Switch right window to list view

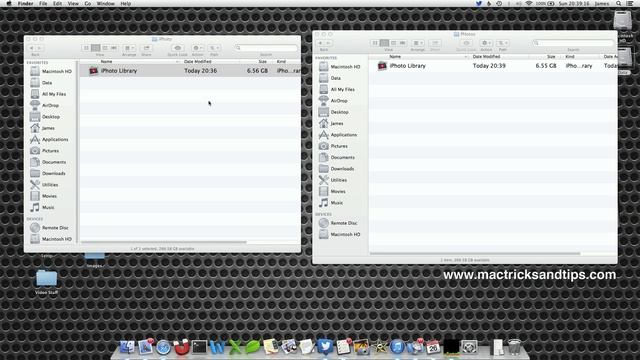[x=384, y=43]
